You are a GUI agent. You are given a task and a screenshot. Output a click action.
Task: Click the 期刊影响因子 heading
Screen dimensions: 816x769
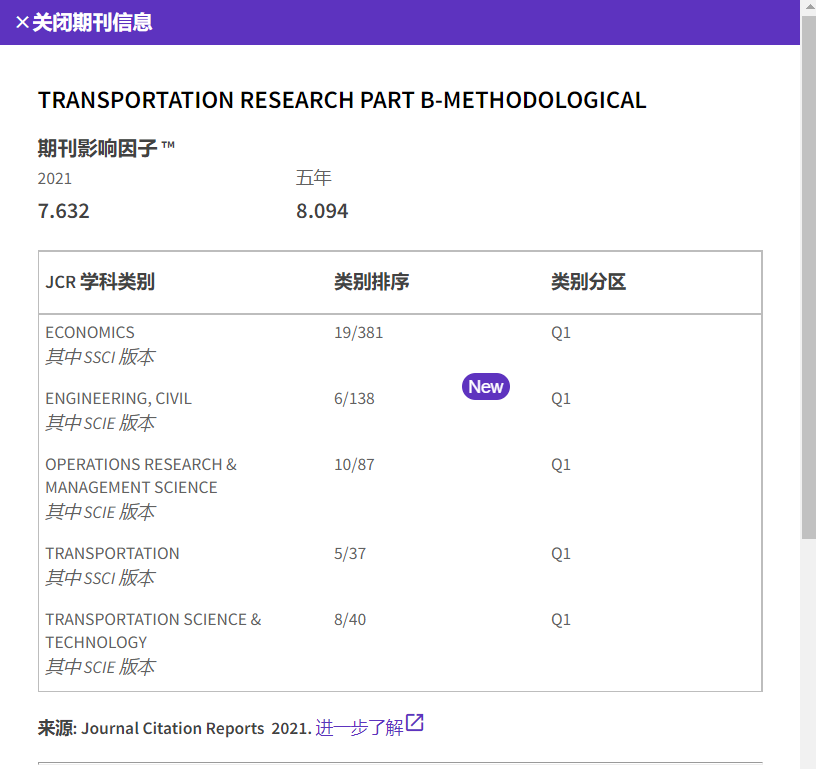pyautogui.click(x=106, y=148)
